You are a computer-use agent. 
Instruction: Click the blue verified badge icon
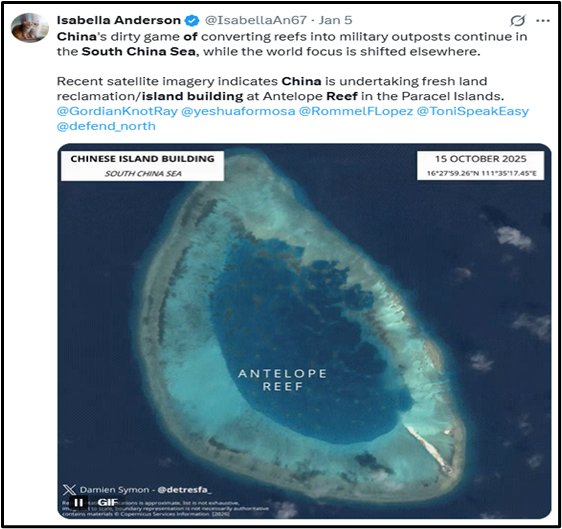(x=192, y=20)
